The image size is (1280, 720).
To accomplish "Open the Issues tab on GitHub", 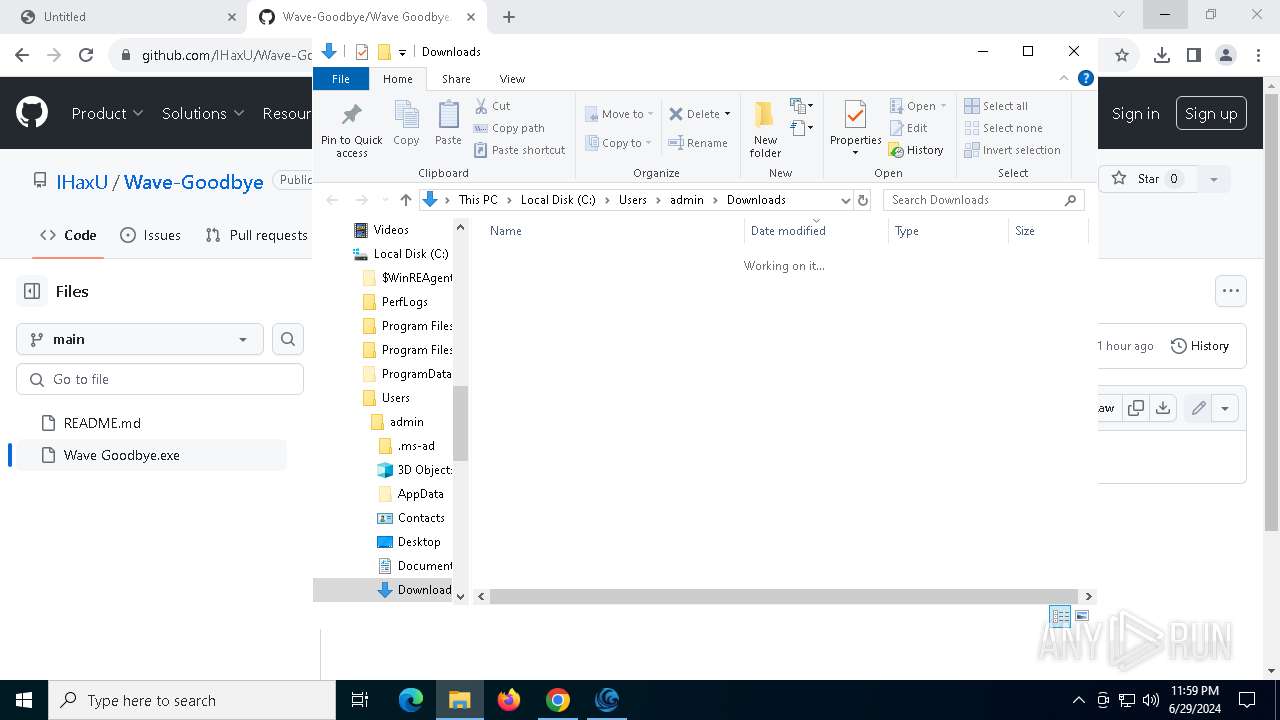I will pyautogui.click(x=151, y=235).
